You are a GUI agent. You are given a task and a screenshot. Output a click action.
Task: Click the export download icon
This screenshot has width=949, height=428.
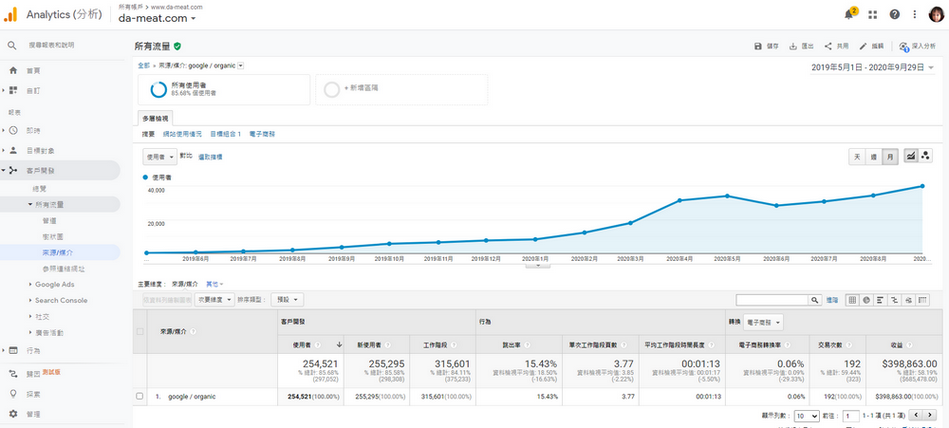793,46
